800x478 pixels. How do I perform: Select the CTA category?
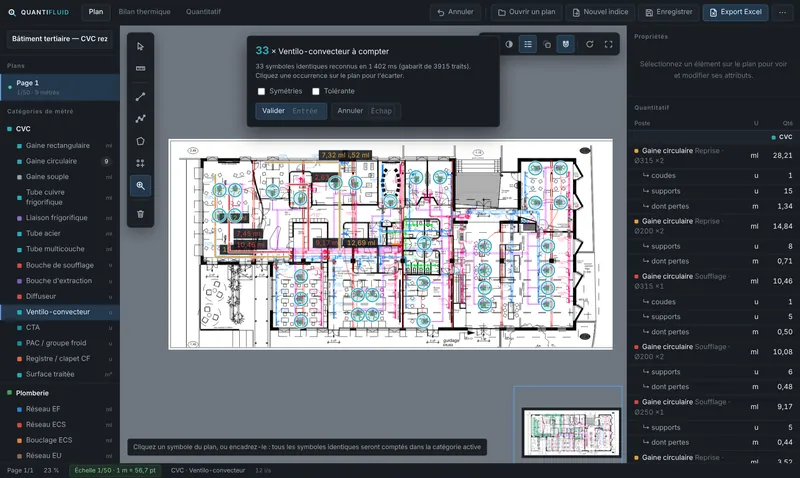[60, 328]
